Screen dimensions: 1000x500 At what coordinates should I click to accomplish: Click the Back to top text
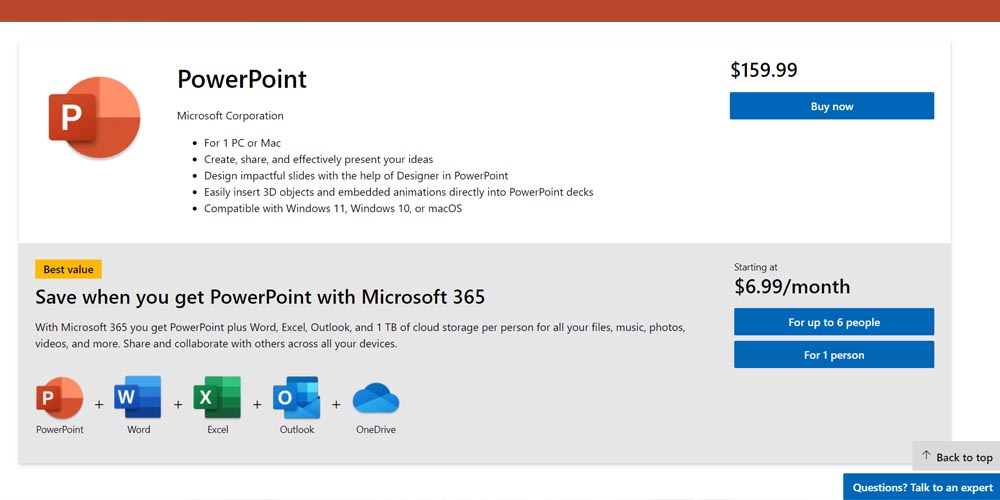click(x=964, y=458)
